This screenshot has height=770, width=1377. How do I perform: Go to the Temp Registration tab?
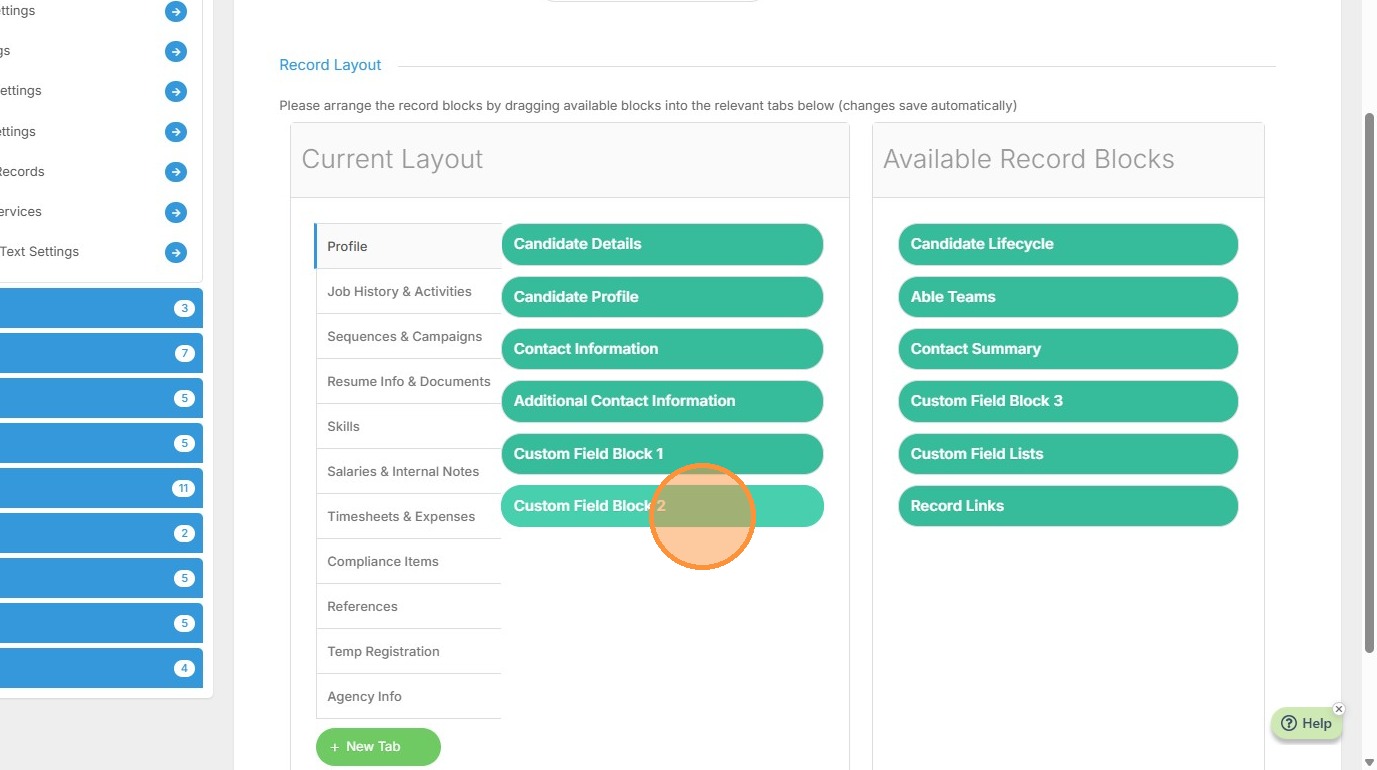pos(408,651)
